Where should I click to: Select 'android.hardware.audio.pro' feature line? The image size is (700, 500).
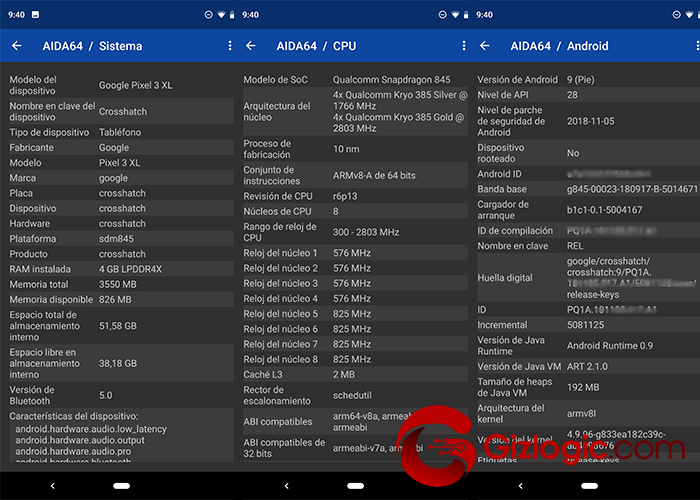73,451
